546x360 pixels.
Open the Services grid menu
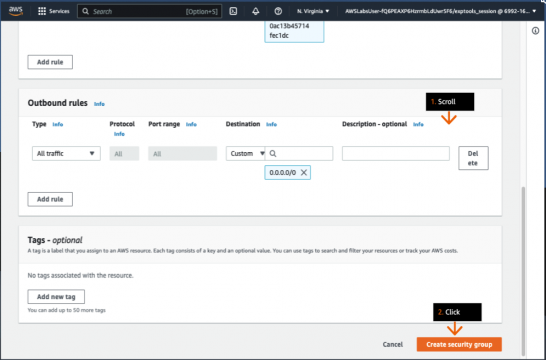click(x=53, y=11)
